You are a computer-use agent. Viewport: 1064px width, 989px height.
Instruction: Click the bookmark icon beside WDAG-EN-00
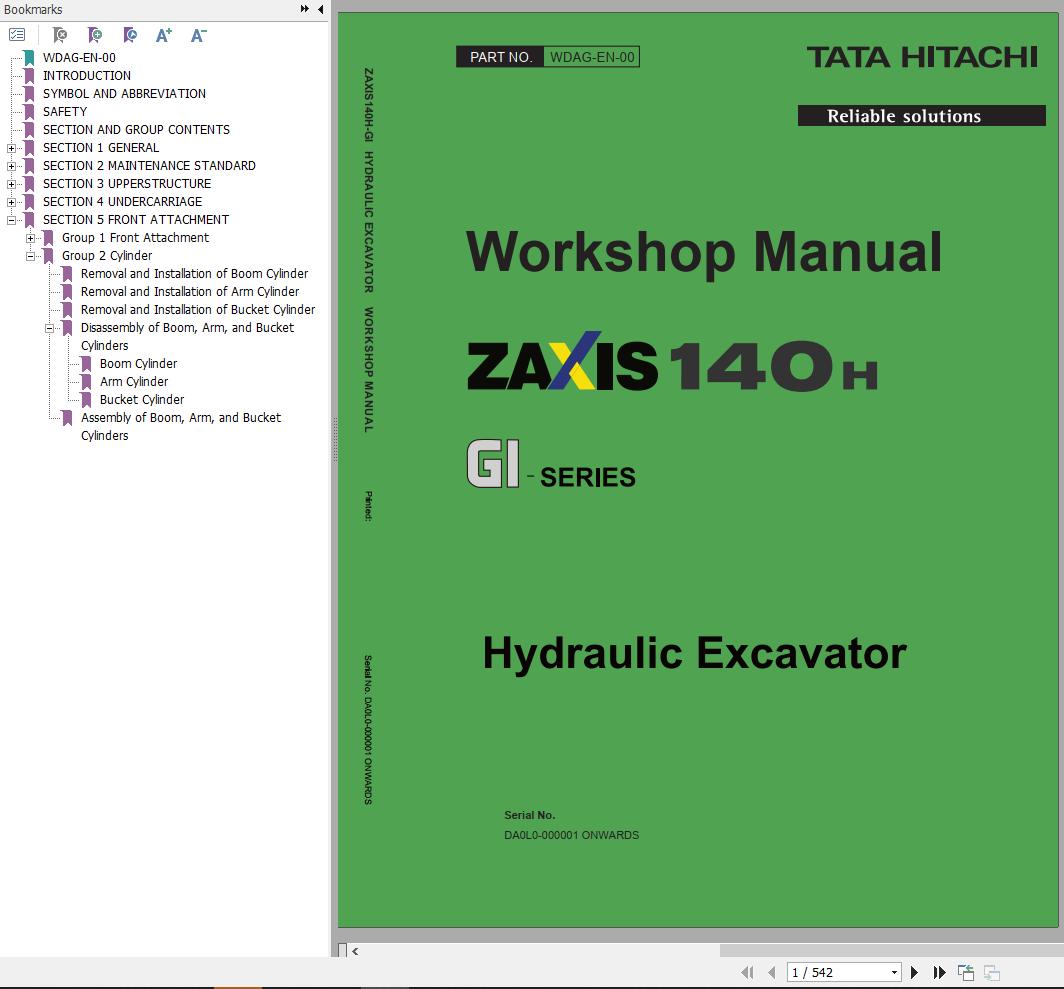click(x=29, y=58)
